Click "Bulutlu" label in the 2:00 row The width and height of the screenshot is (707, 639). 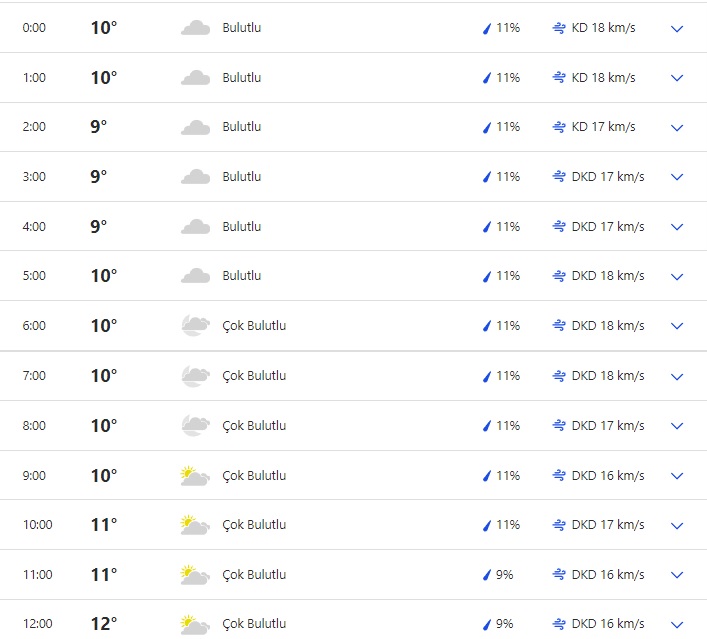coord(242,127)
